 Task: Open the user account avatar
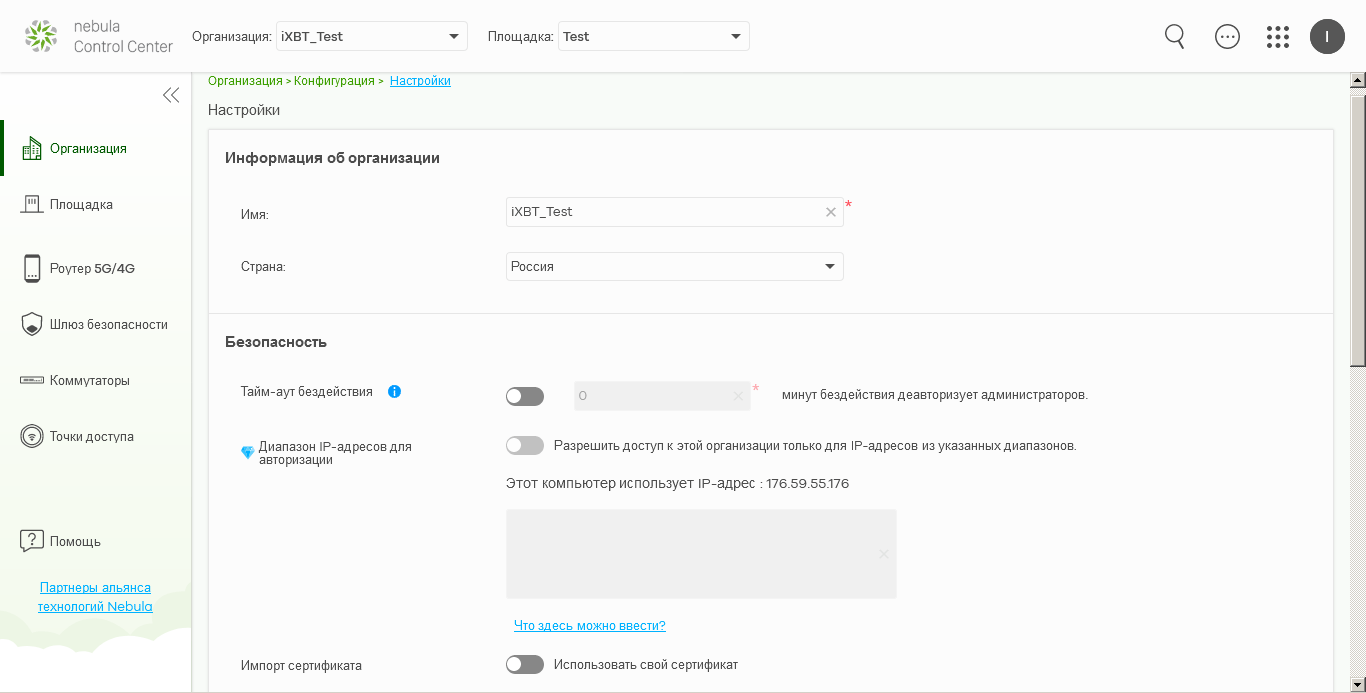click(x=1327, y=37)
